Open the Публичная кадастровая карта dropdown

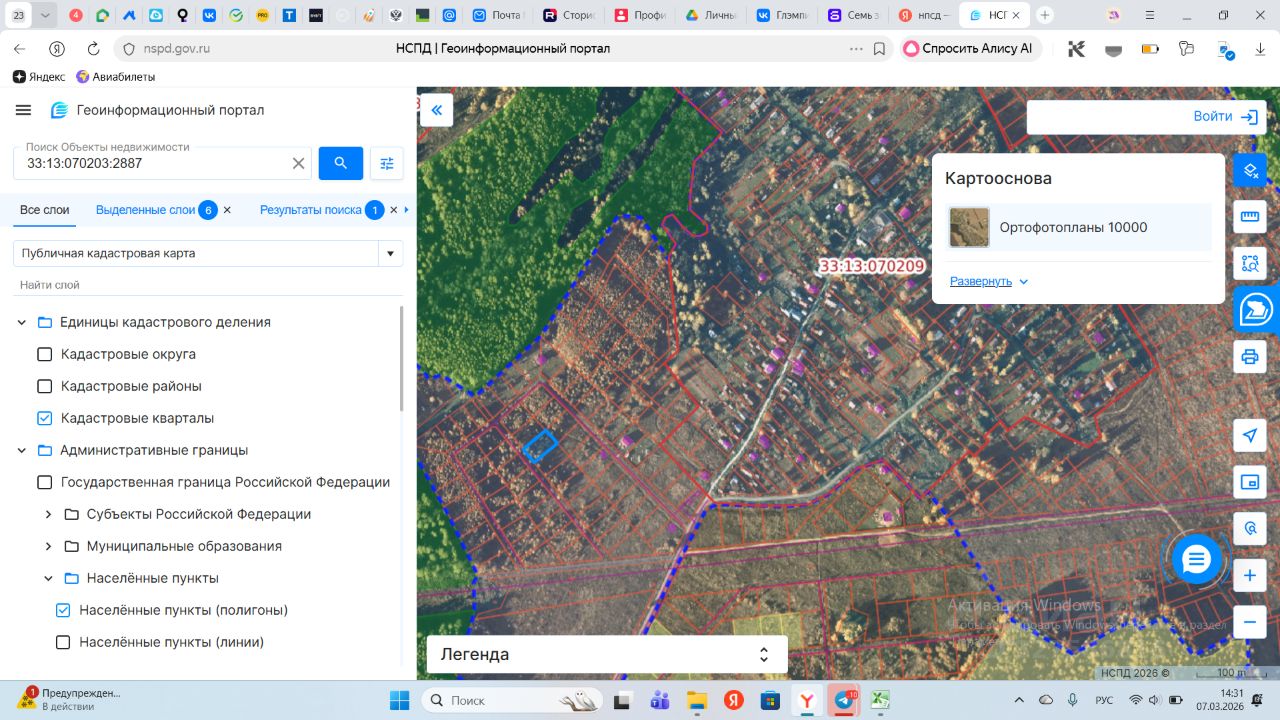(x=390, y=253)
